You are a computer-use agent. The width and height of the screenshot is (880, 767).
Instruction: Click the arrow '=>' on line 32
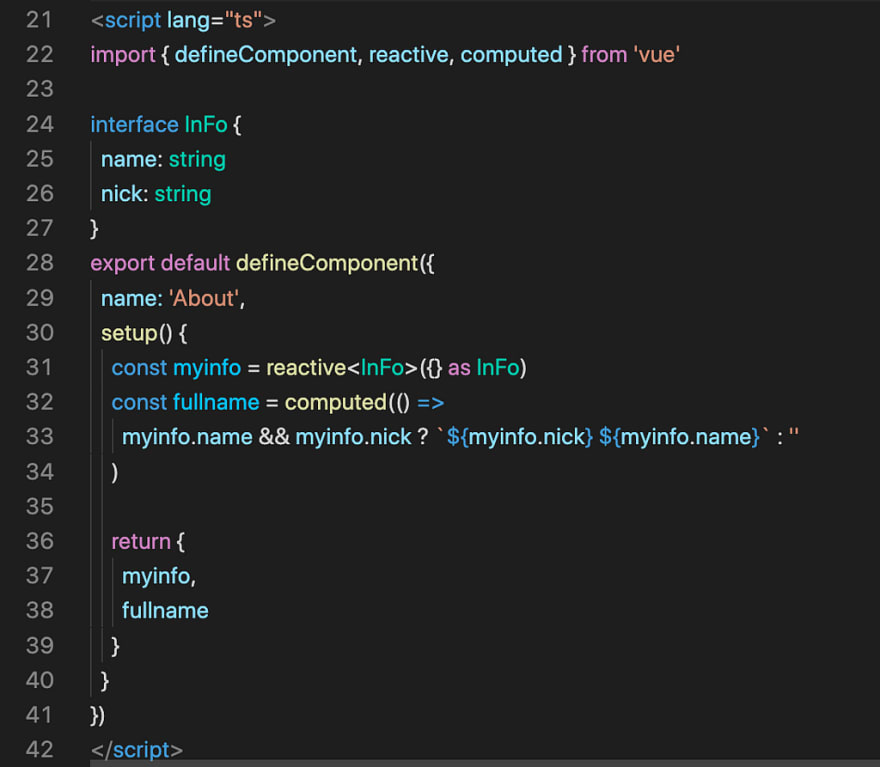430,403
